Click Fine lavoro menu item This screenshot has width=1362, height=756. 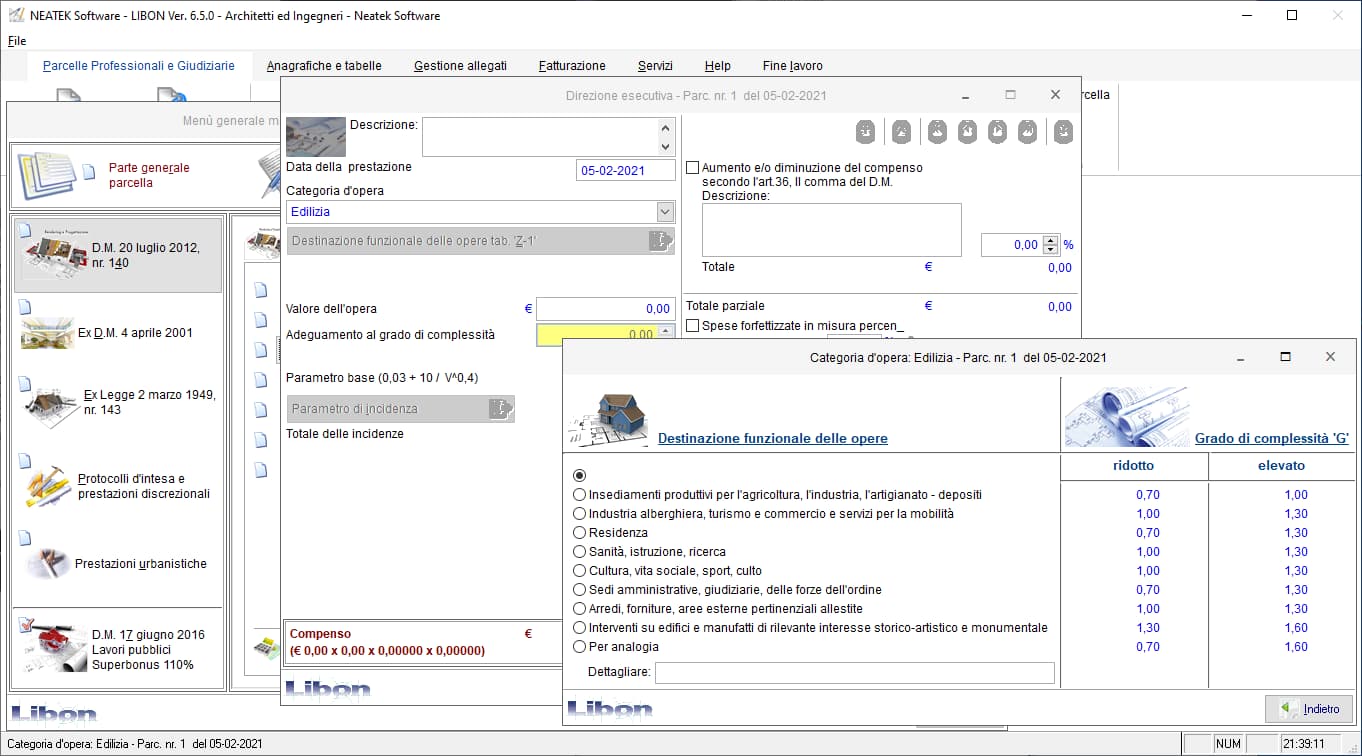[x=792, y=66]
